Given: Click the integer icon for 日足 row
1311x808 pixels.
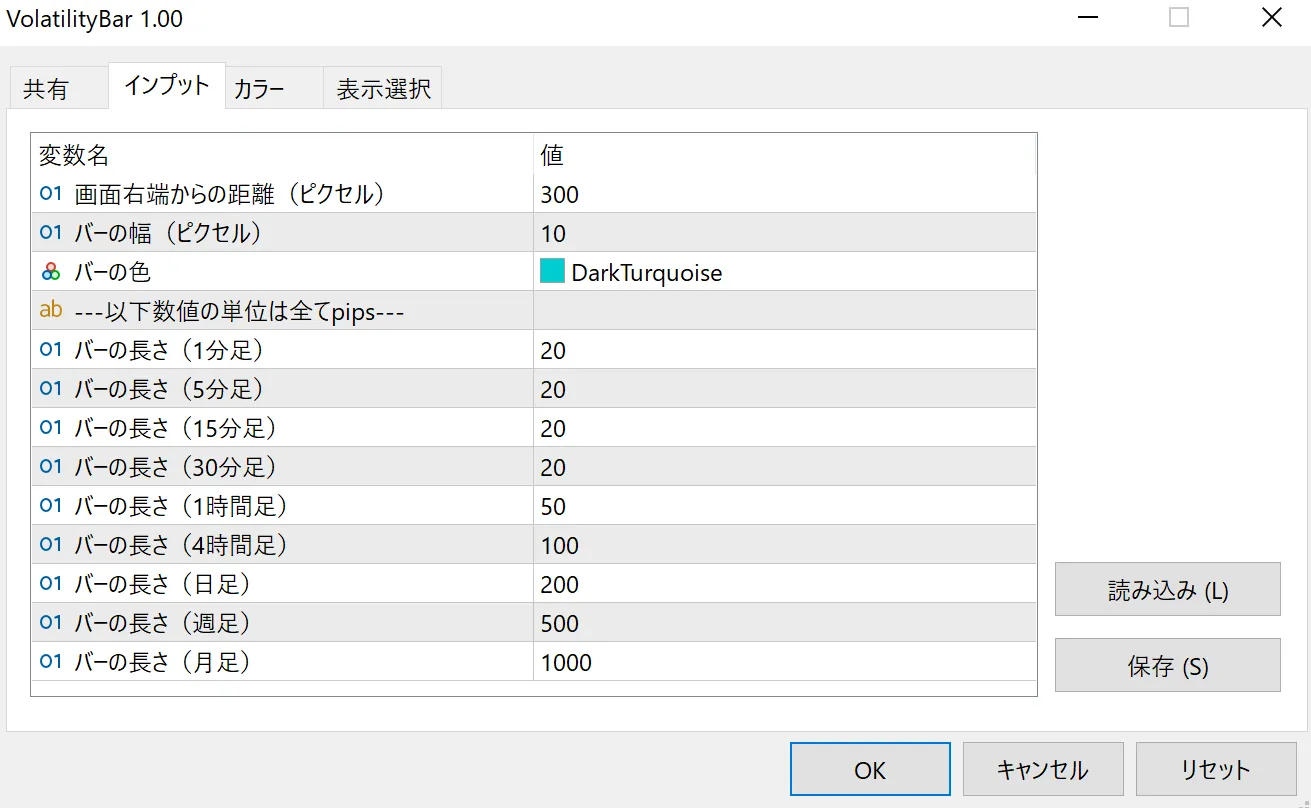Looking at the screenshot, I should [51, 584].
